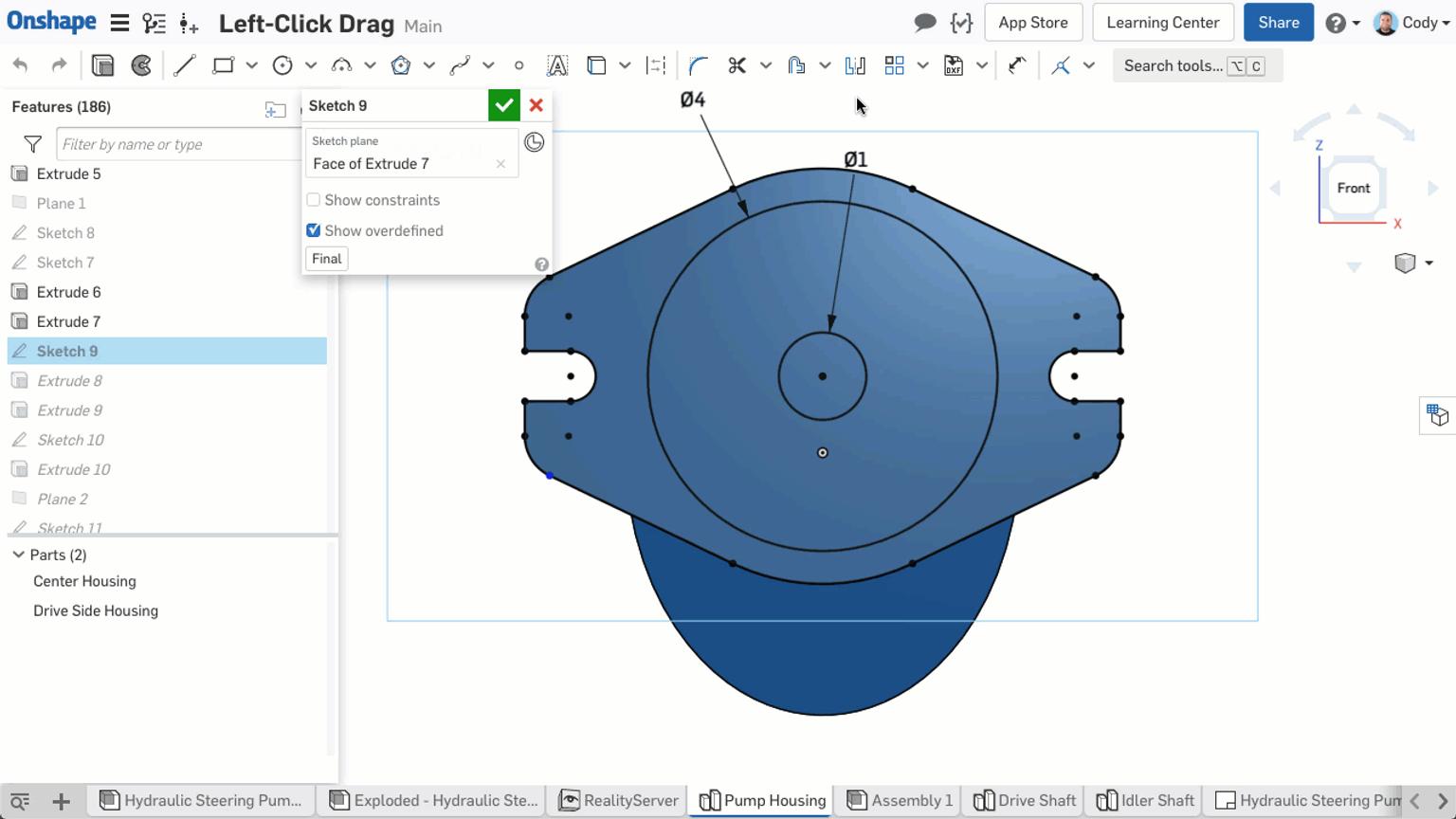Expand the pattern tool dropdown
The height and width of the screenshot is (819, 1456).
click(x=922, y=64)
